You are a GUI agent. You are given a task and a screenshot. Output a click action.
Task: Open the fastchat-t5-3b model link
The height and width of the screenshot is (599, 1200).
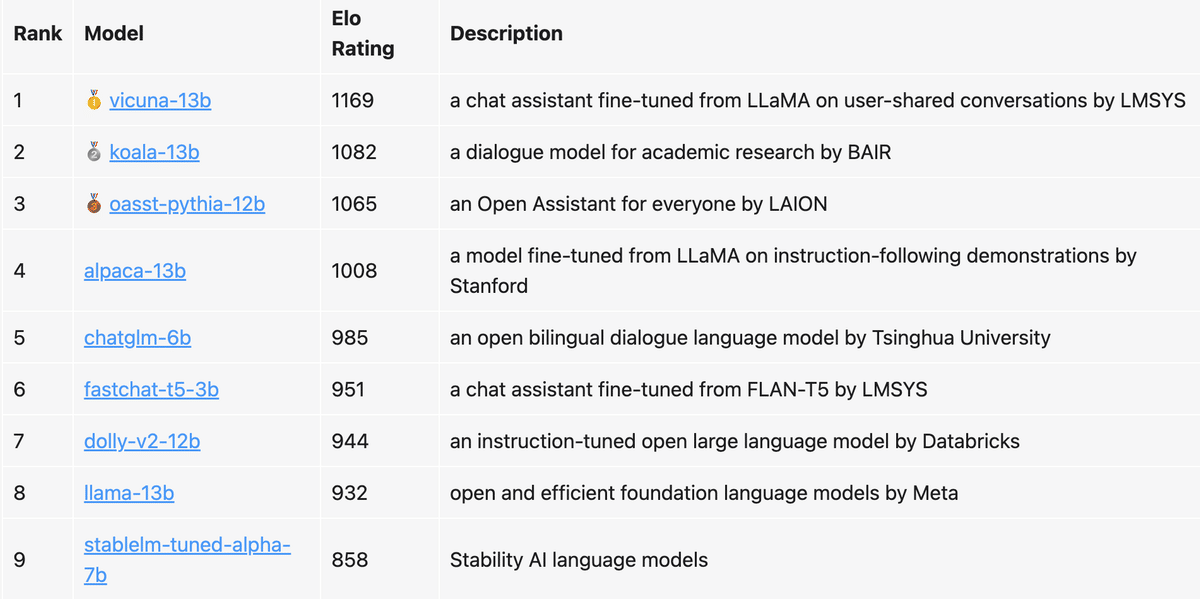point(151,389)
